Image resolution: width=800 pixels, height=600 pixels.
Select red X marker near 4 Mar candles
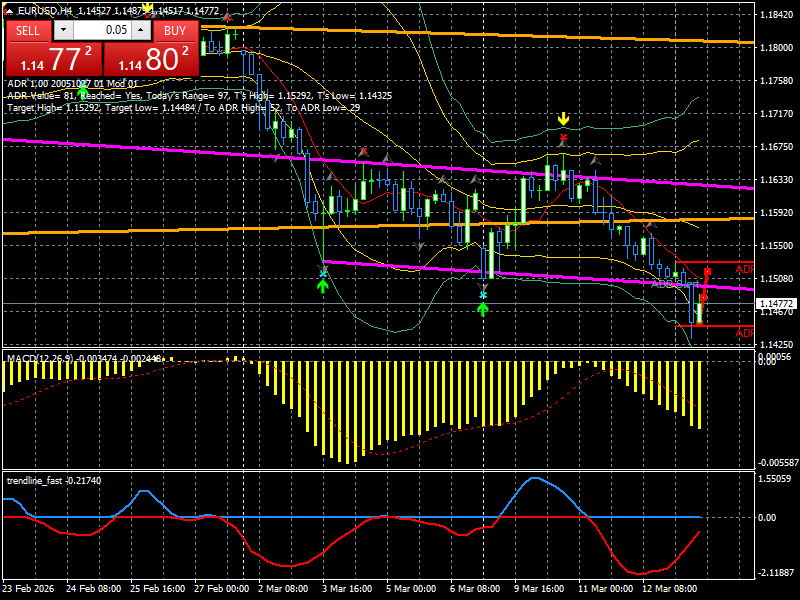(x=363, y=151)
